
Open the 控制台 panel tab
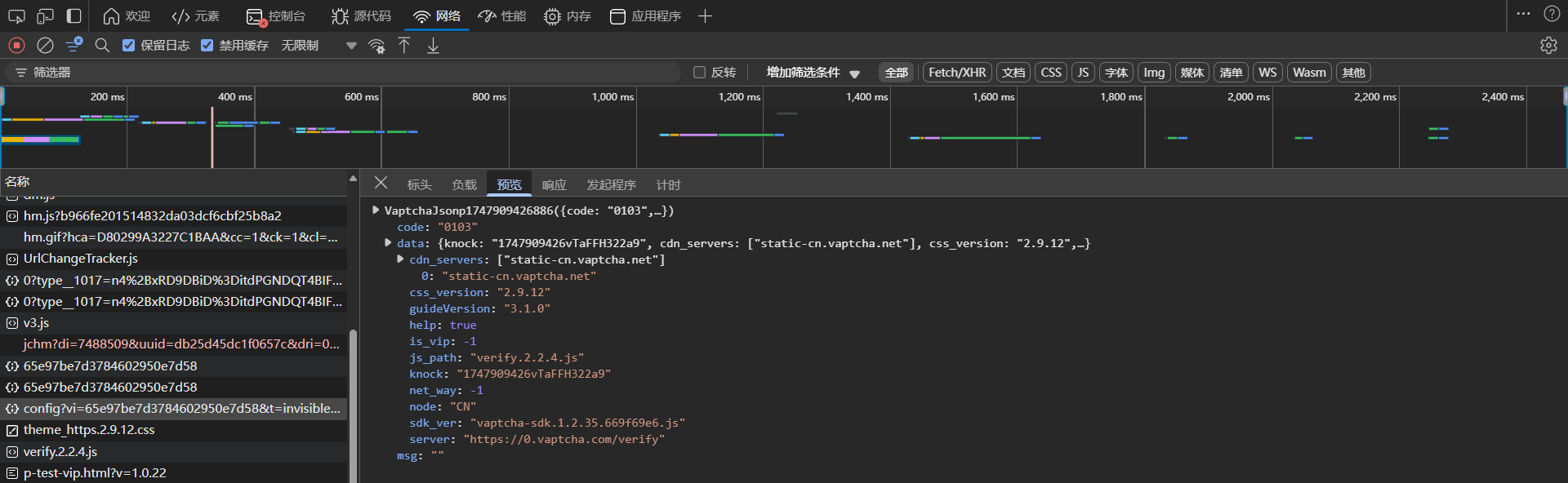277,16
